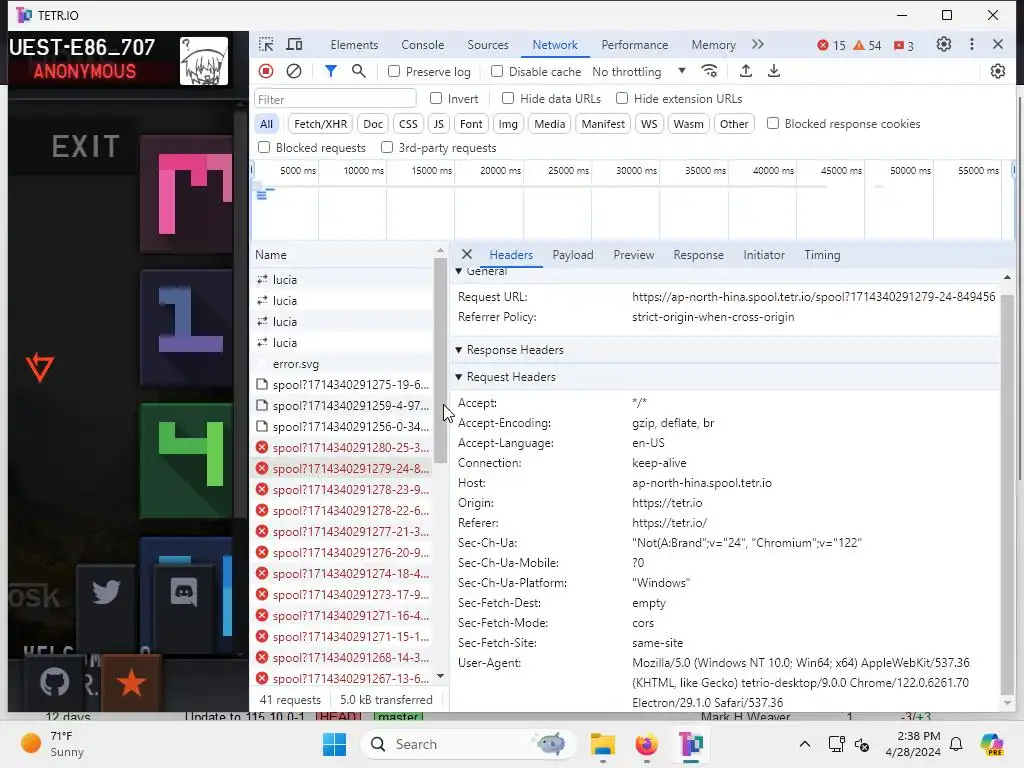This screenshot has height=768, width=1024.
Task: Check 3rd-party requests
Action: click(x=387, y=147)
